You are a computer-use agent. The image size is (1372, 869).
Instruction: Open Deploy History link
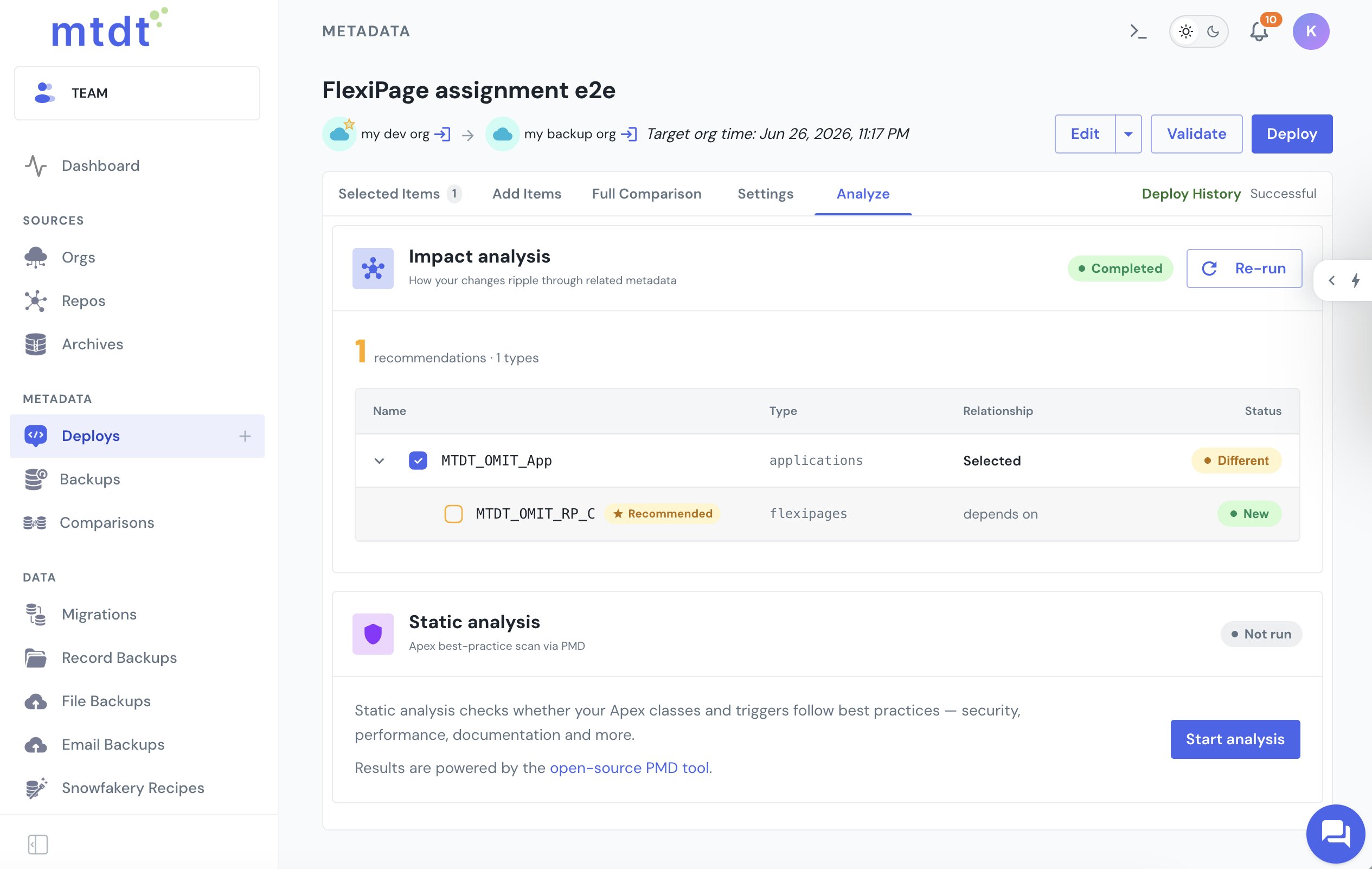coord(1191,194)
